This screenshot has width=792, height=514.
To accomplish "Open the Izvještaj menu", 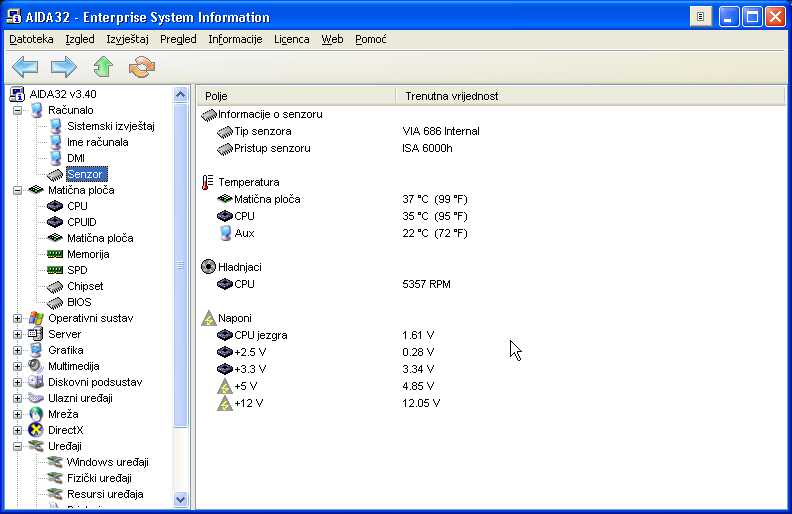I will (x=127, y=39).
